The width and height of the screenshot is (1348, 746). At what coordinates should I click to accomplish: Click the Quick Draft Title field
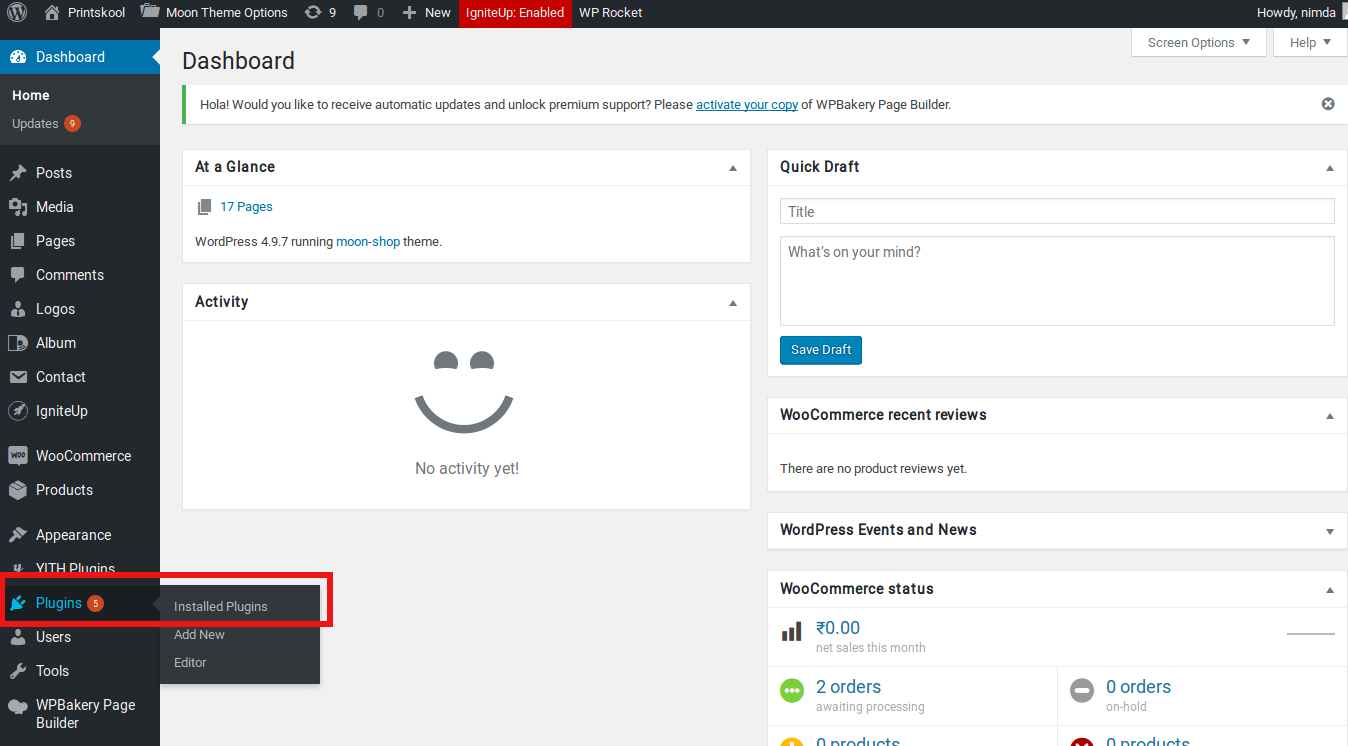tap(1057, 211)
